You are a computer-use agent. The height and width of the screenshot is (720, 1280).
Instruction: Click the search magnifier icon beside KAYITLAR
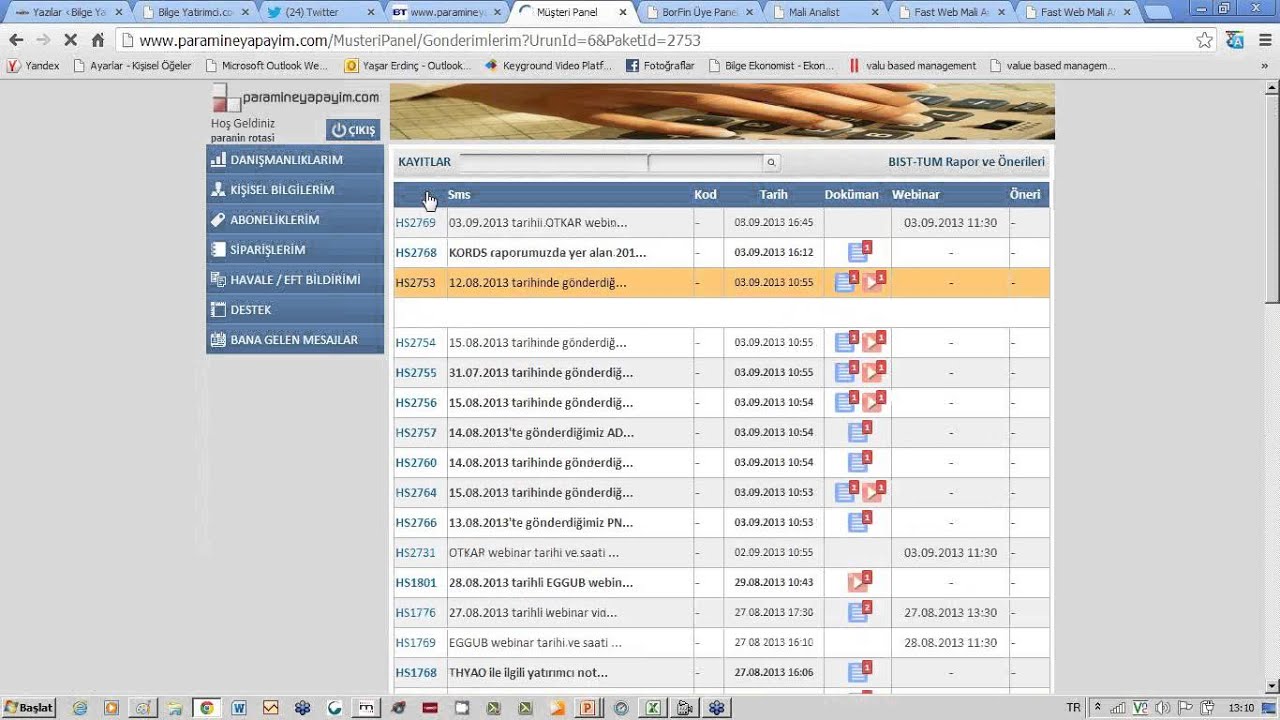(x=771, y=162)
